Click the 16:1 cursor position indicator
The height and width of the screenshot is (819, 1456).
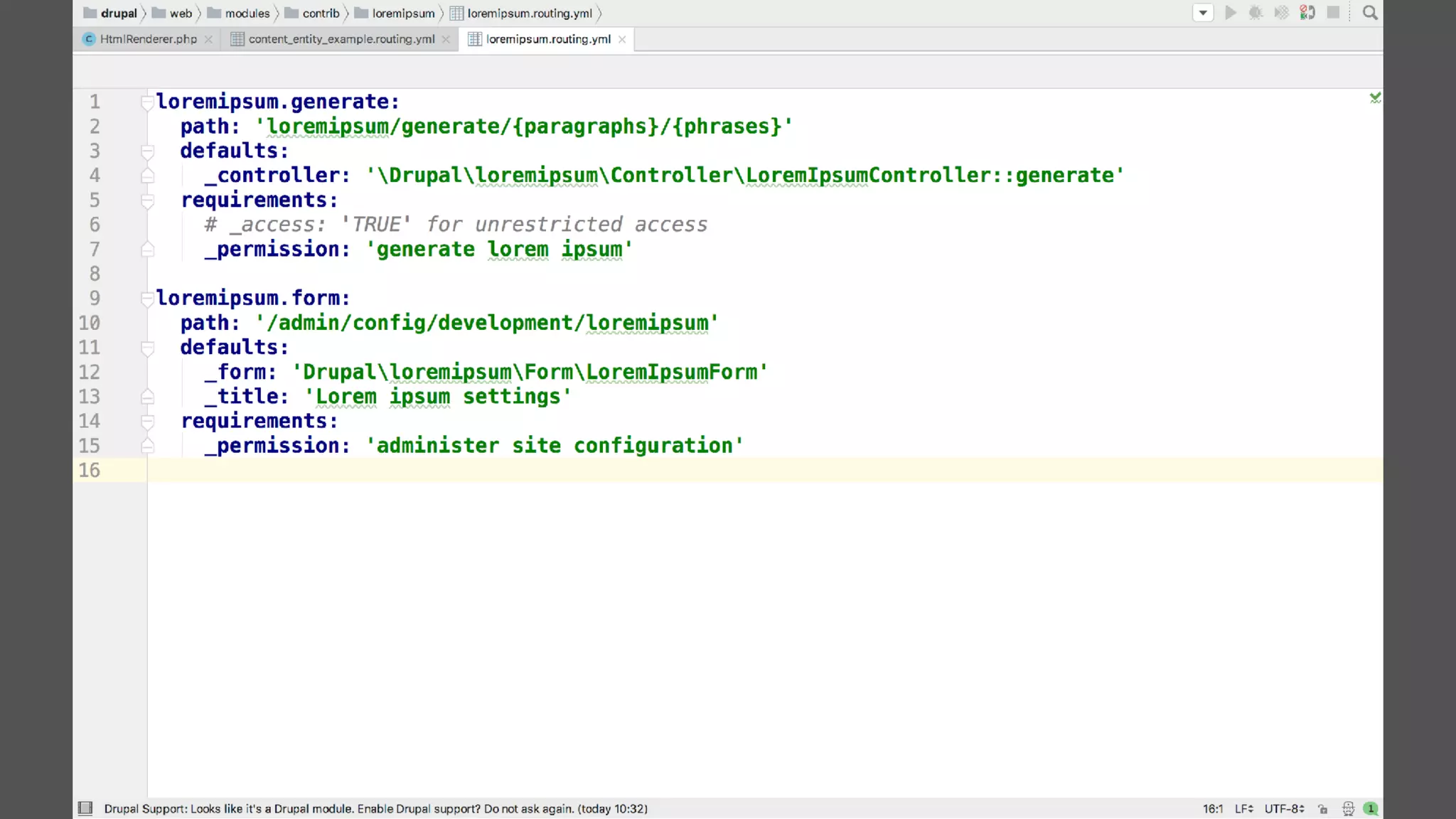1213,809
